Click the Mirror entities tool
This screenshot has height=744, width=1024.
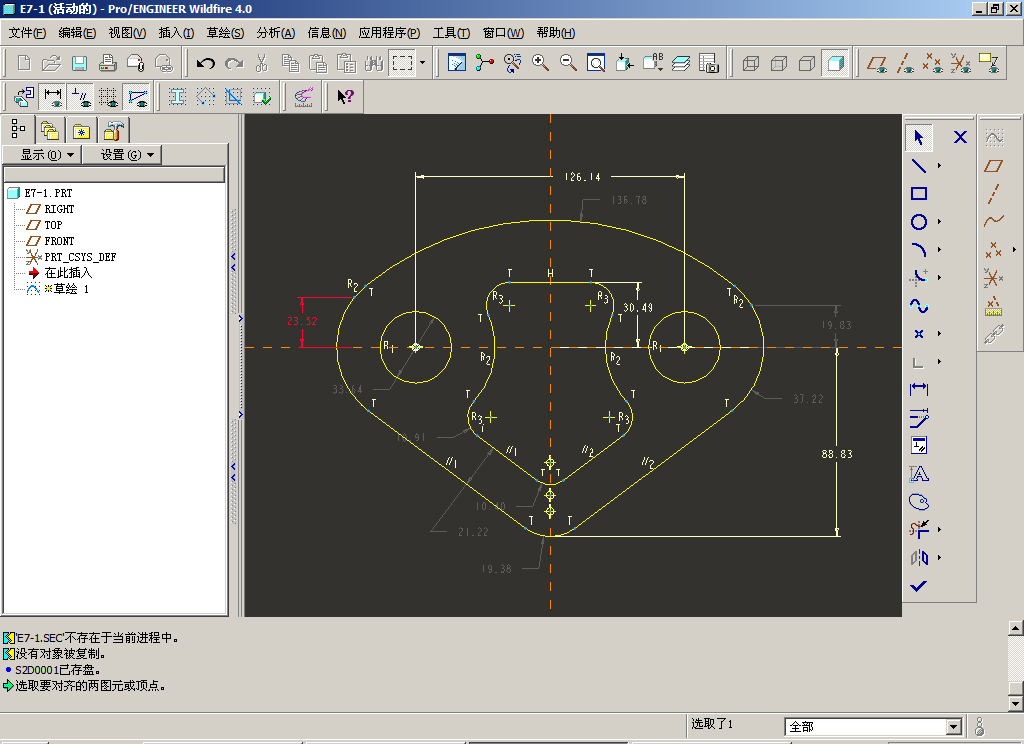(919, 558)
